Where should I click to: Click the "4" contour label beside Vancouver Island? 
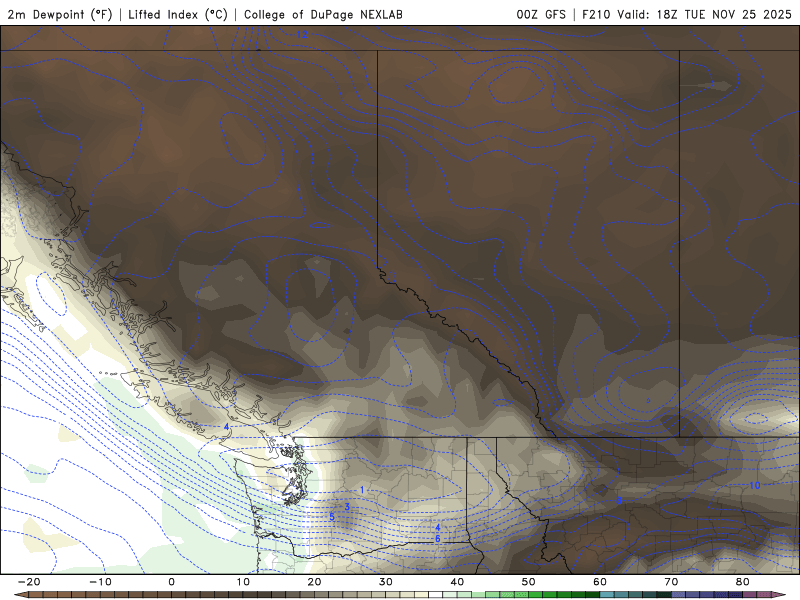(x=226, y=427)
